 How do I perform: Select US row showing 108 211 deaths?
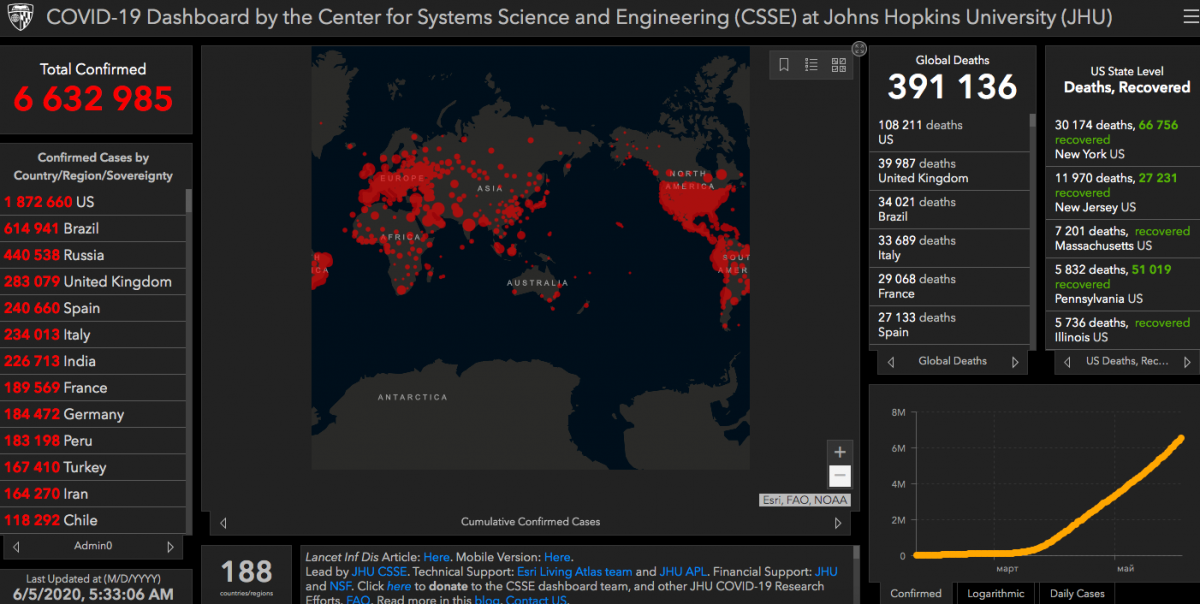[949, 132]
